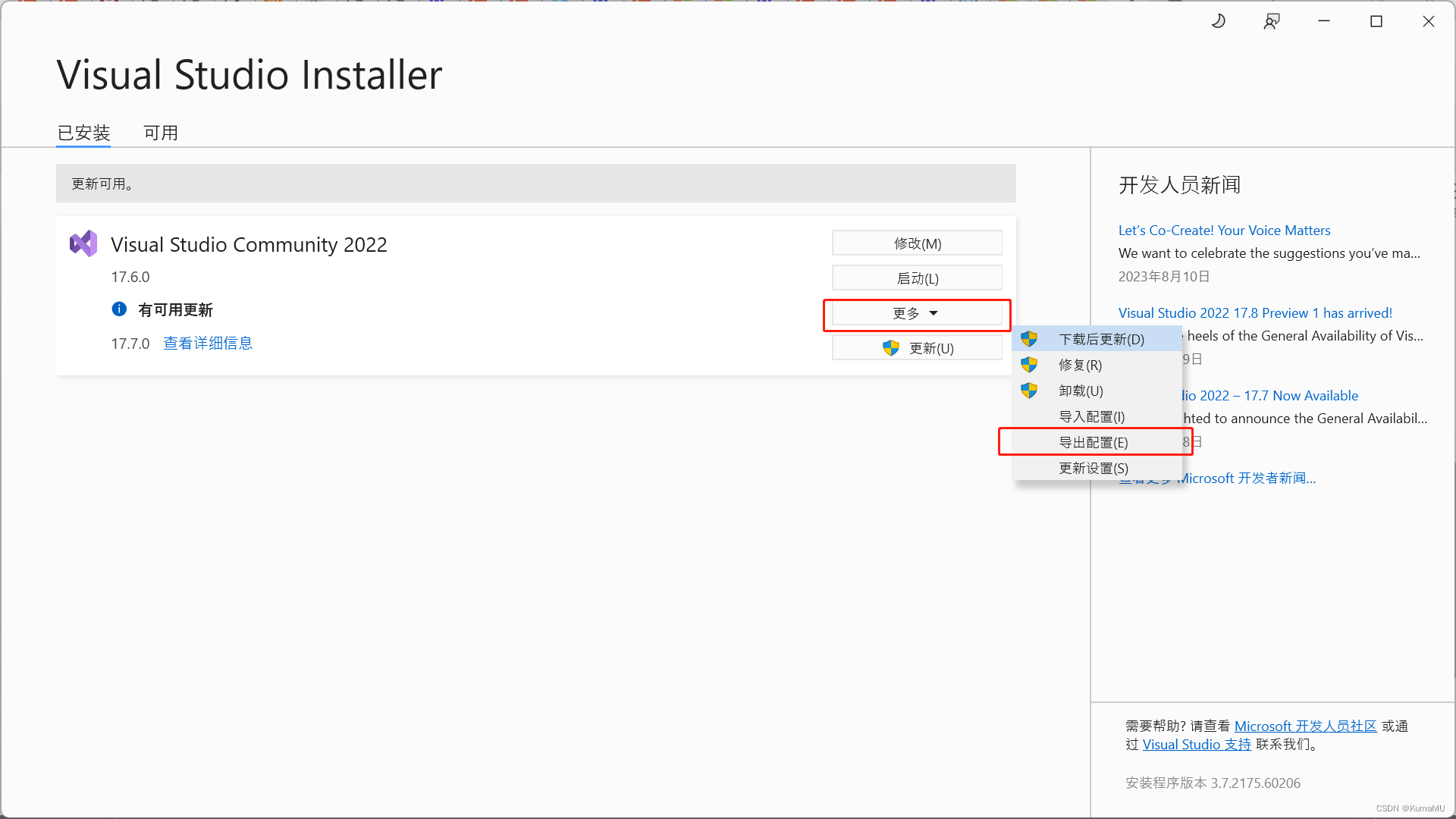1456x819 pixels.
Task: Click the maximize window button
Action: [1376, 21]
